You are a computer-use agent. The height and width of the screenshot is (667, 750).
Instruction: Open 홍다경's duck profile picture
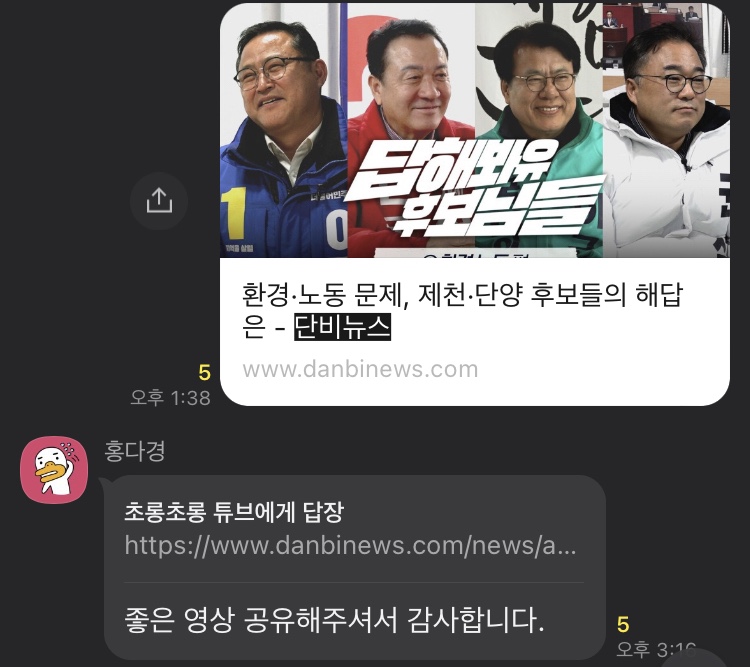pyautogui.click(x=54, y=469)
